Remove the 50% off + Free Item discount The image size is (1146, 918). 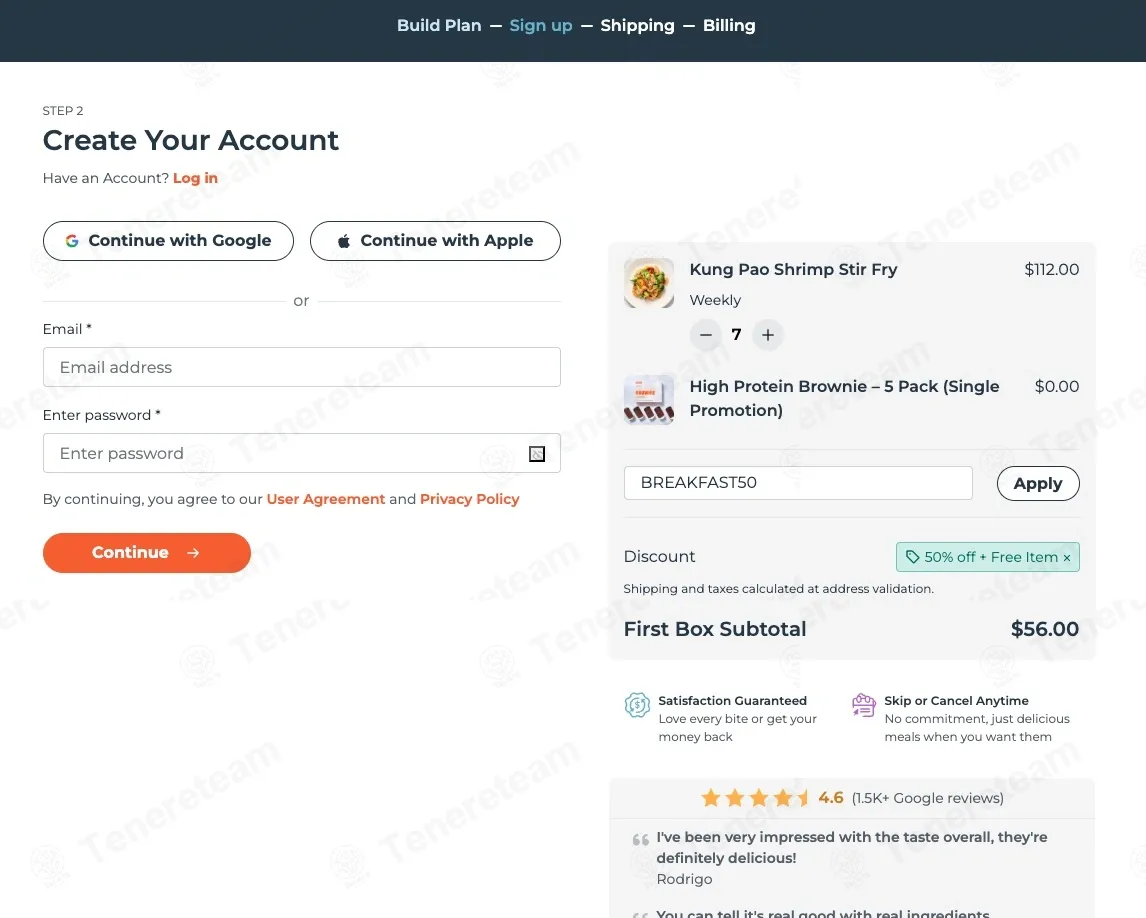point(1066,558)
